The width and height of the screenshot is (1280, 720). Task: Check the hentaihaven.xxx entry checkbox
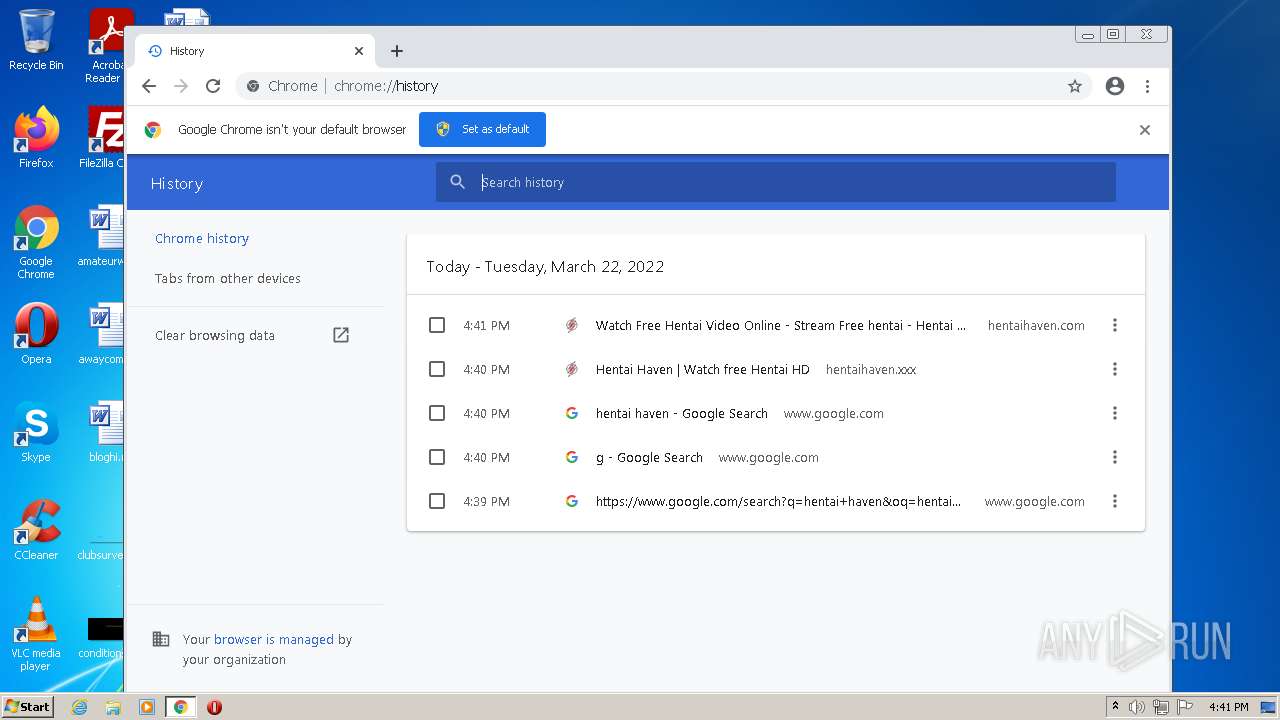[437, 369]
